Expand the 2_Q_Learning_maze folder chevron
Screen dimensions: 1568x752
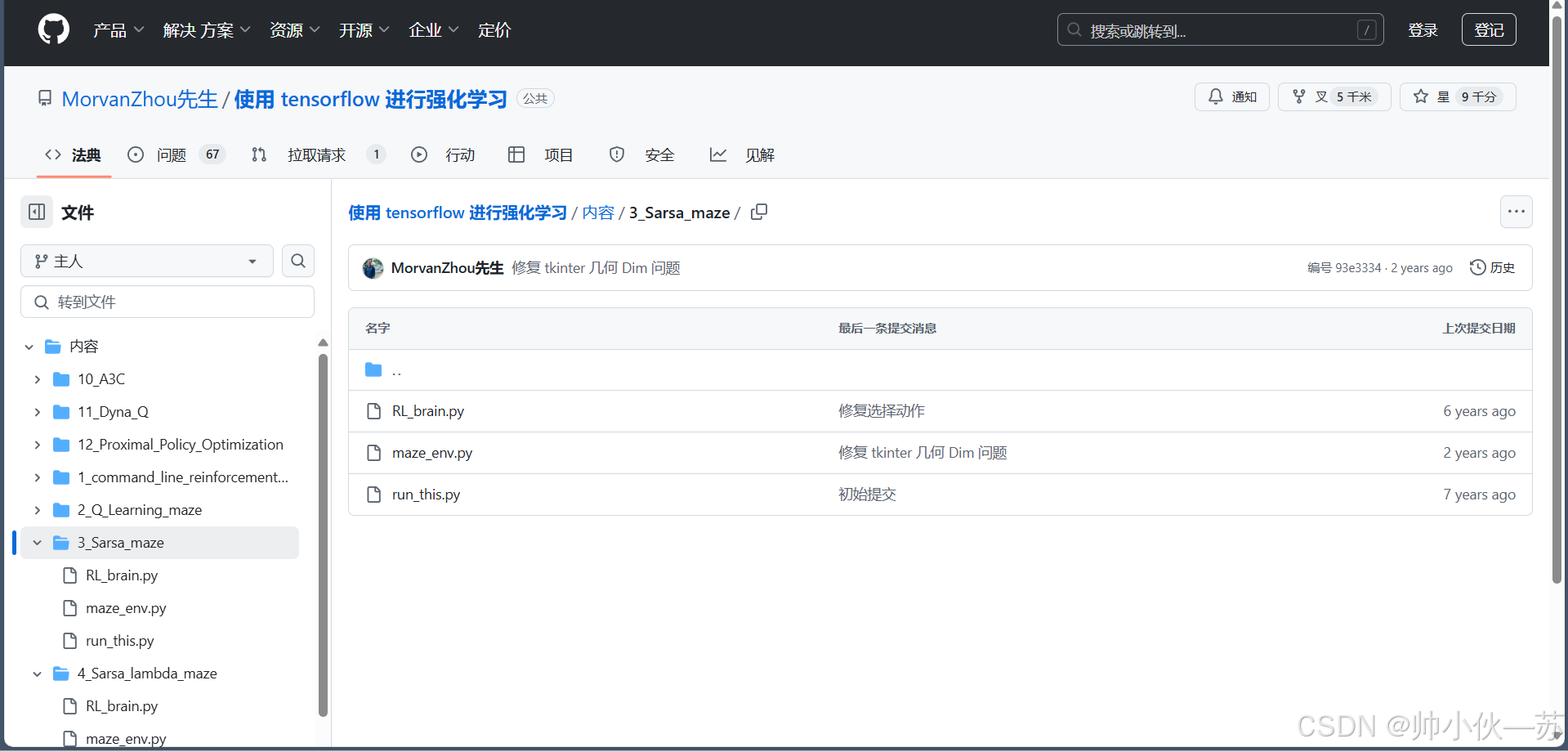point(38,510)
